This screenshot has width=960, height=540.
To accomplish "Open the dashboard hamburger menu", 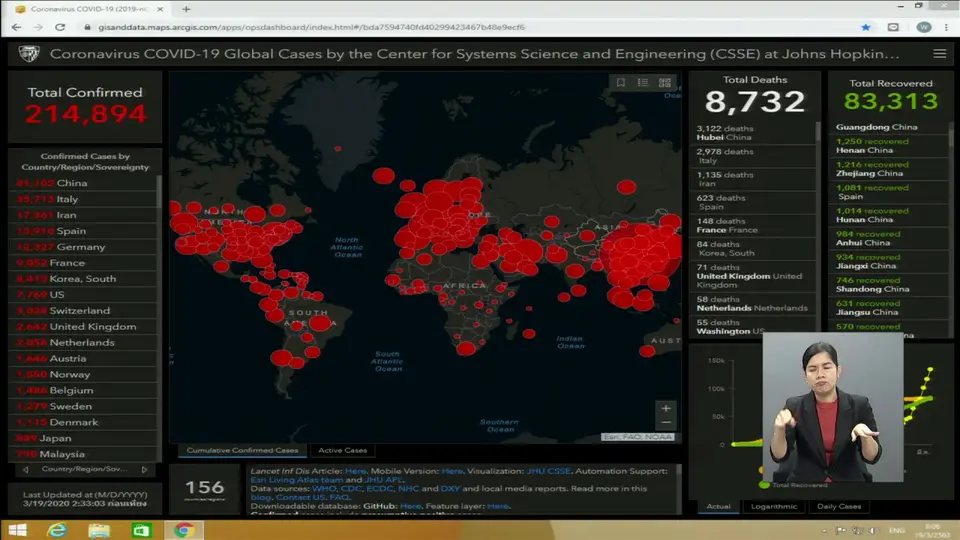I will tap(939, 54).
